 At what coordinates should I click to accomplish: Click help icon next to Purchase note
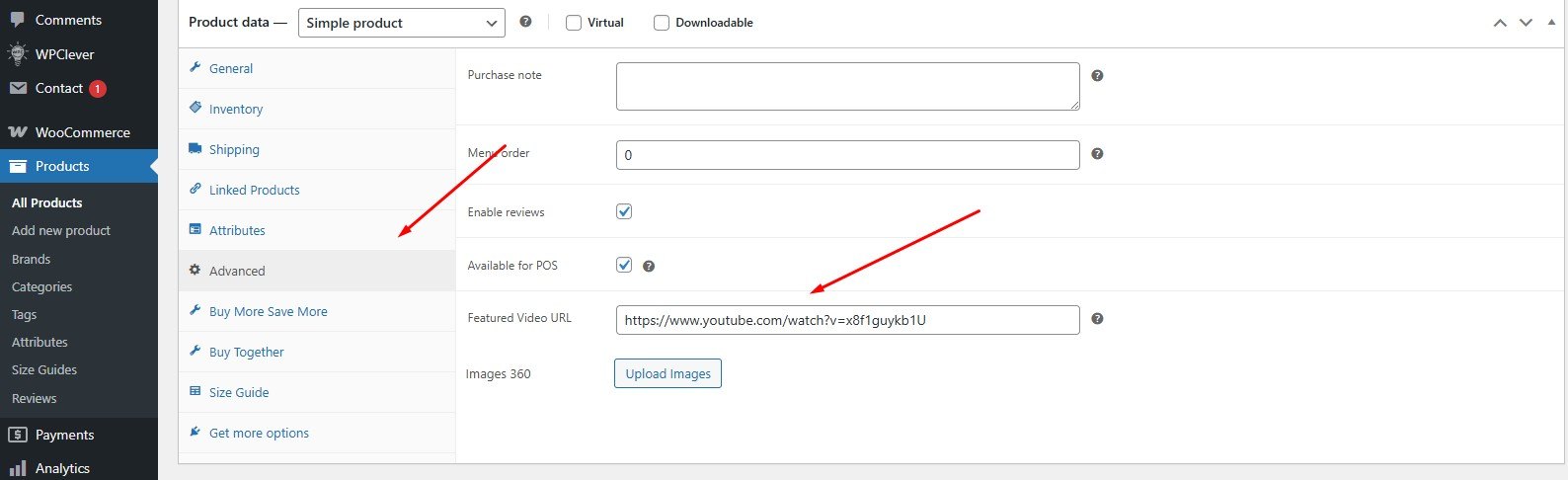pyautogui.click(x=1097, y=76)
